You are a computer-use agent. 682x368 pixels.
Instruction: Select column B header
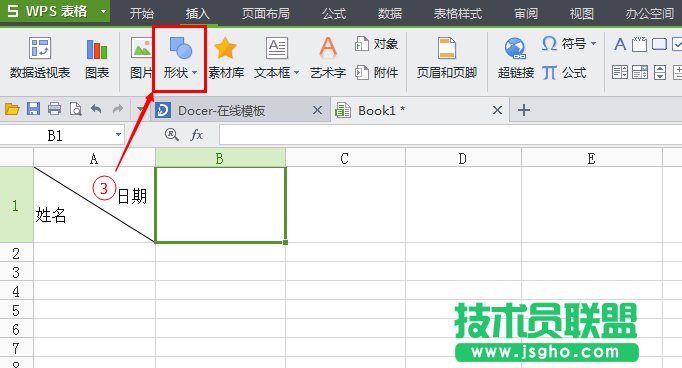(220, 158)
